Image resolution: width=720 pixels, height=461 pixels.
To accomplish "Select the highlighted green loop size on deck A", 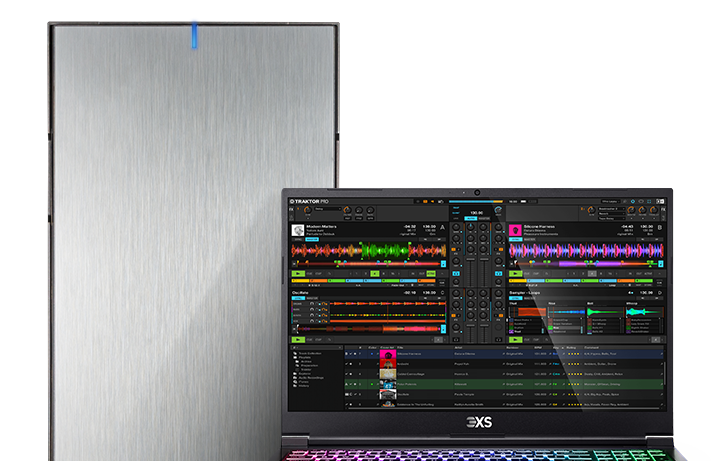I will click(x=375, y=274).
